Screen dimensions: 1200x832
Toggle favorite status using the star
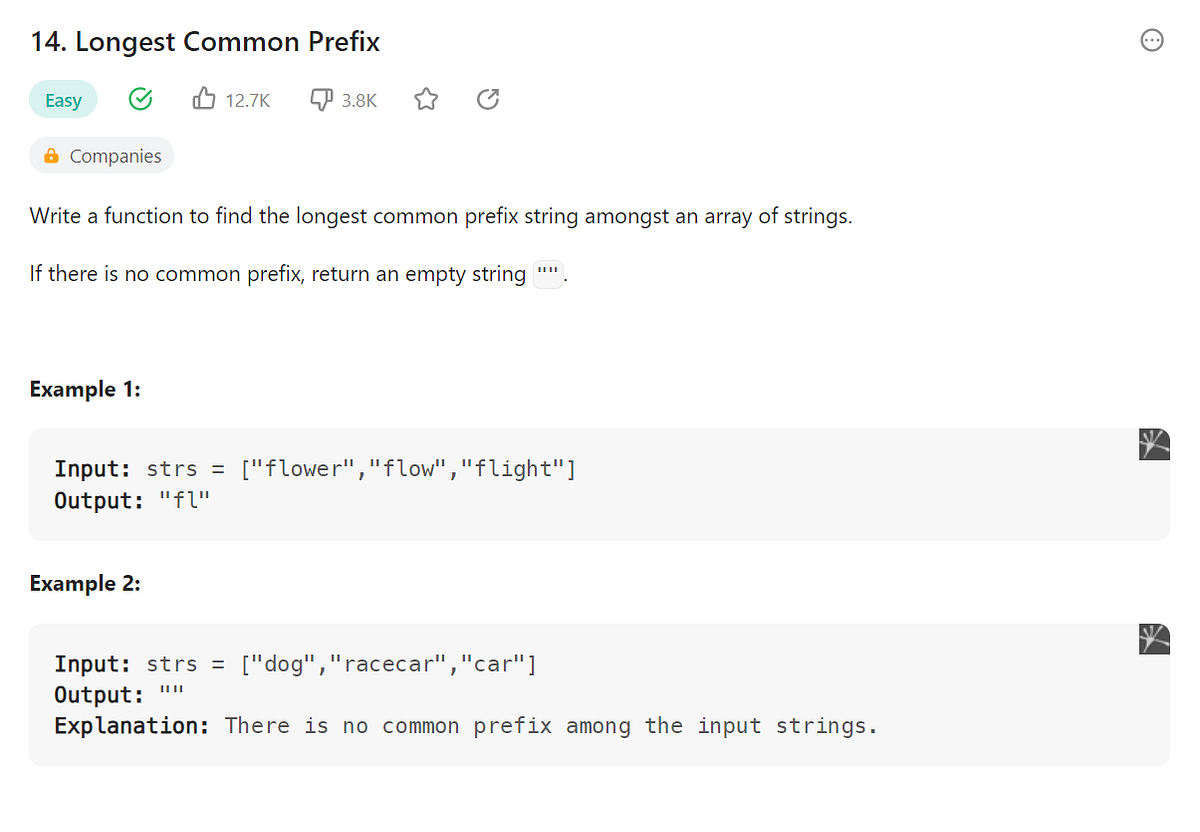point(425,99)
